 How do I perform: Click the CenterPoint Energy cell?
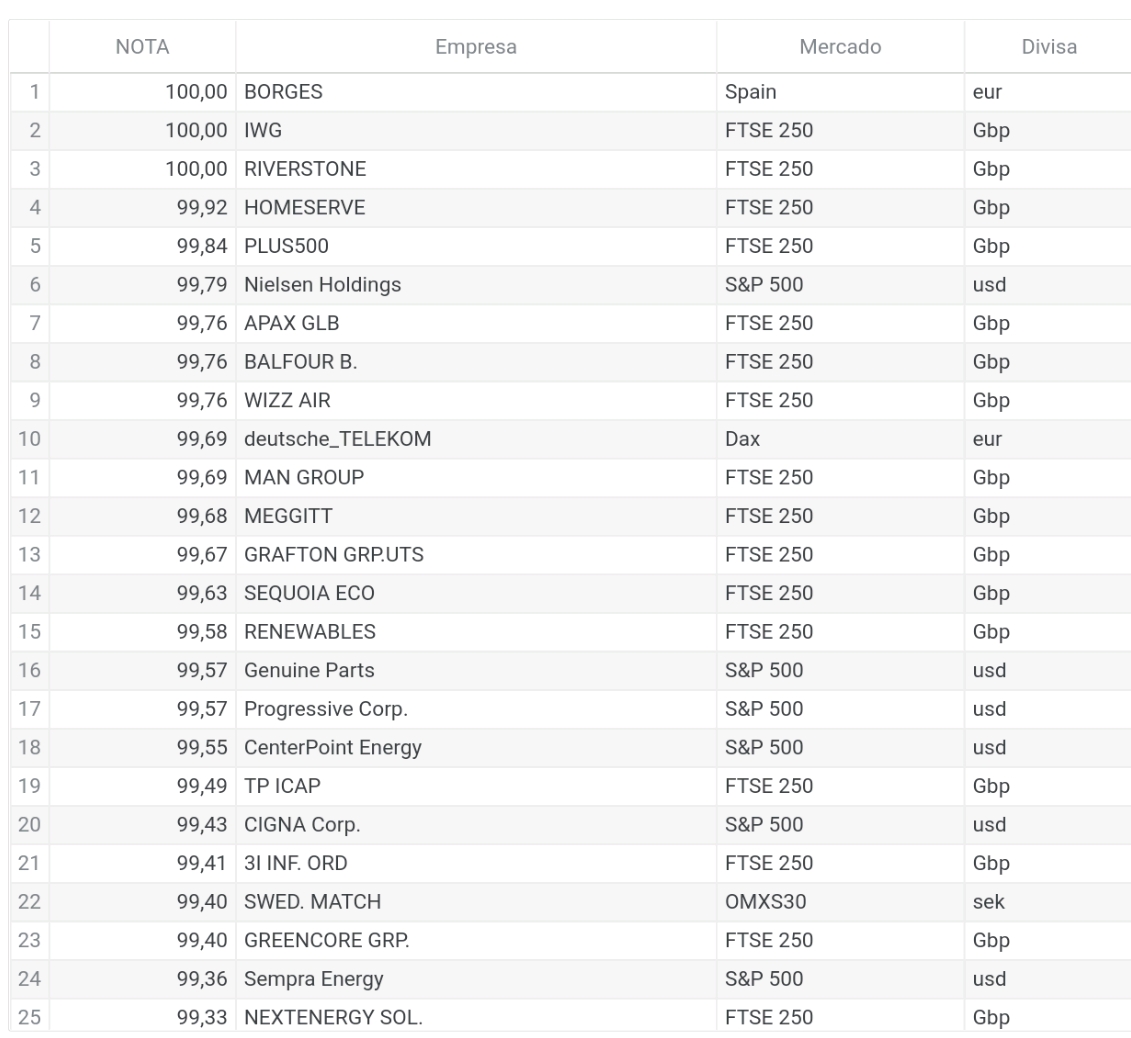476,748
